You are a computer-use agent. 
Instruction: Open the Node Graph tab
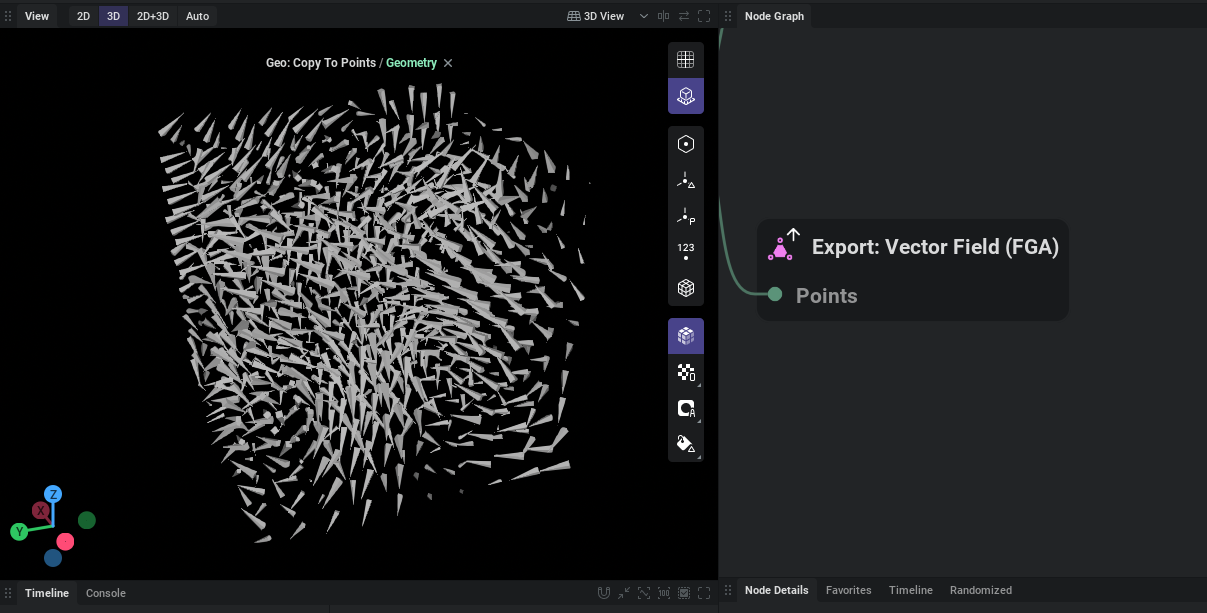coord(774,16)
